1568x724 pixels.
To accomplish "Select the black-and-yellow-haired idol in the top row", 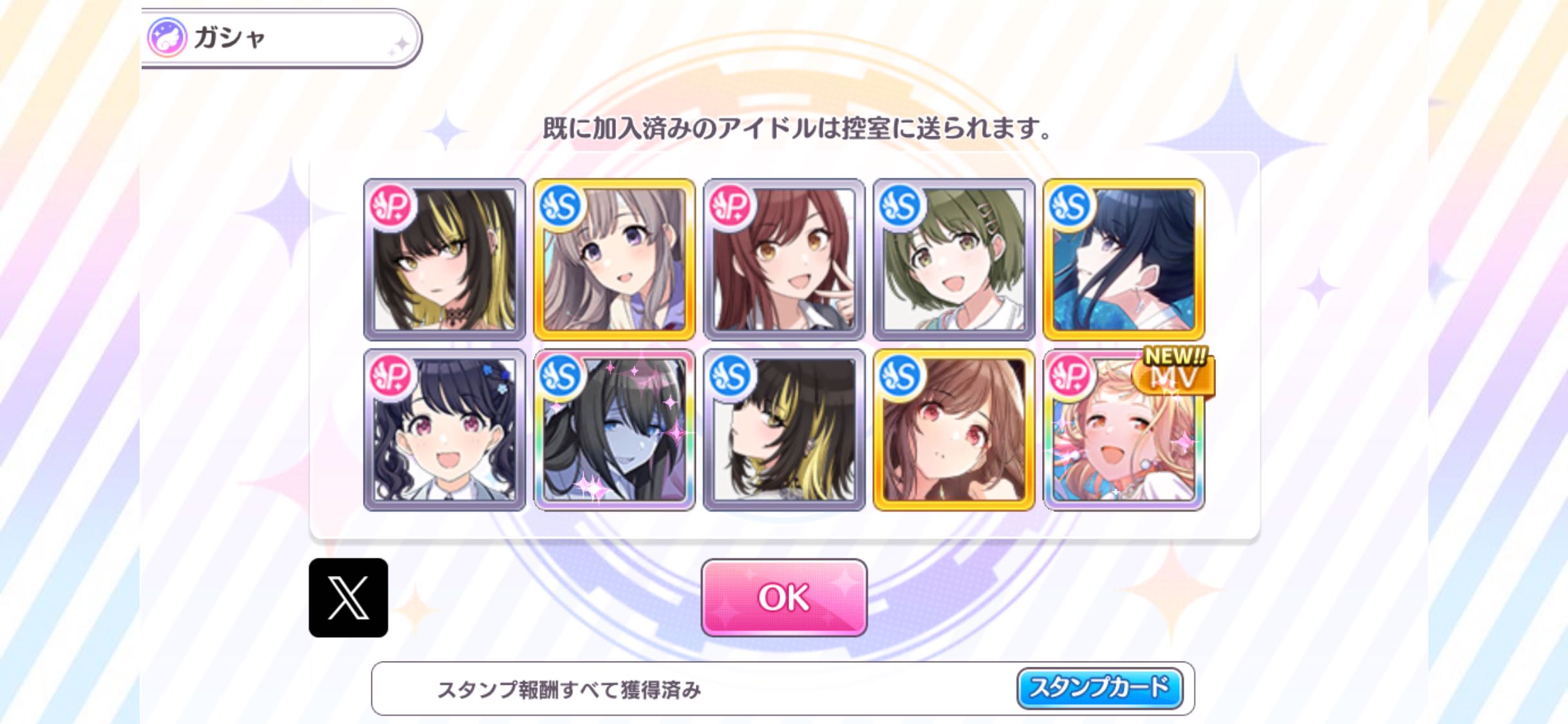I will coord(444,259).
